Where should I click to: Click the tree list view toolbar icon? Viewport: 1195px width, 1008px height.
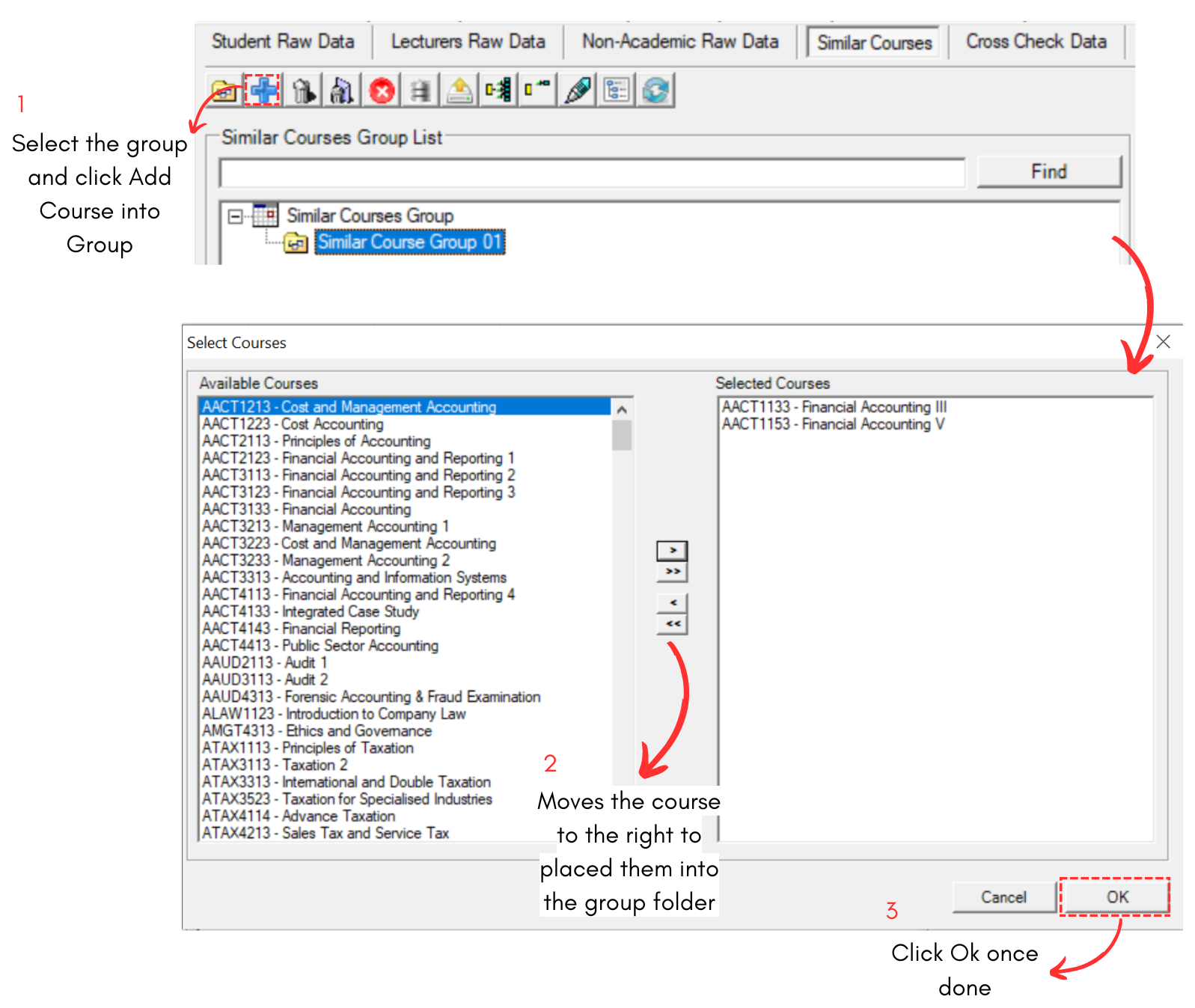(x=617, y=91)
